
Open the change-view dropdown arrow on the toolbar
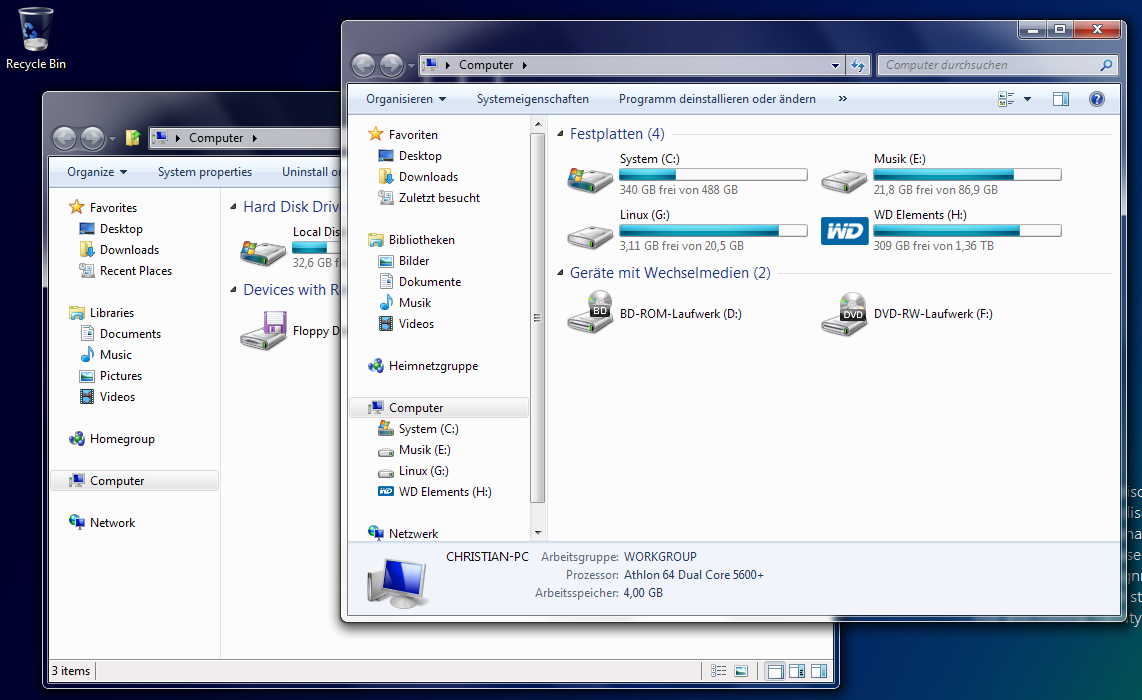click(x=1028, y=98)
